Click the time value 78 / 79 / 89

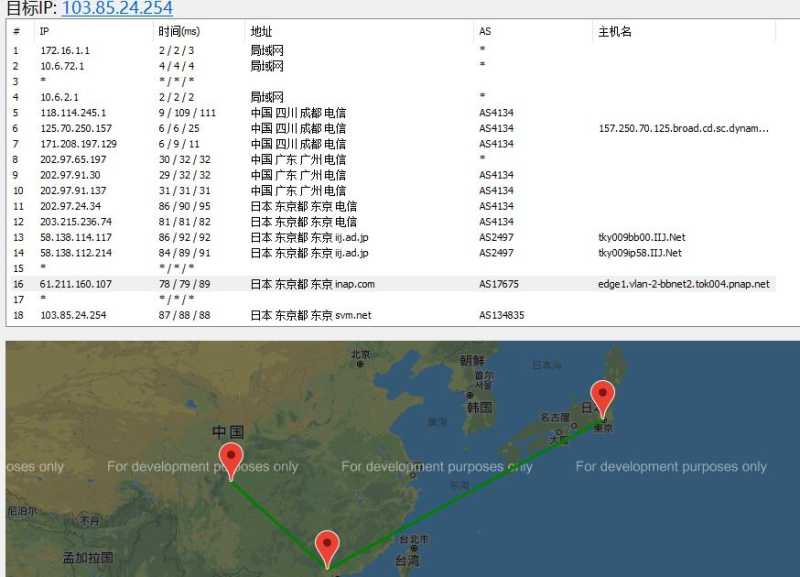coord(184,284)
